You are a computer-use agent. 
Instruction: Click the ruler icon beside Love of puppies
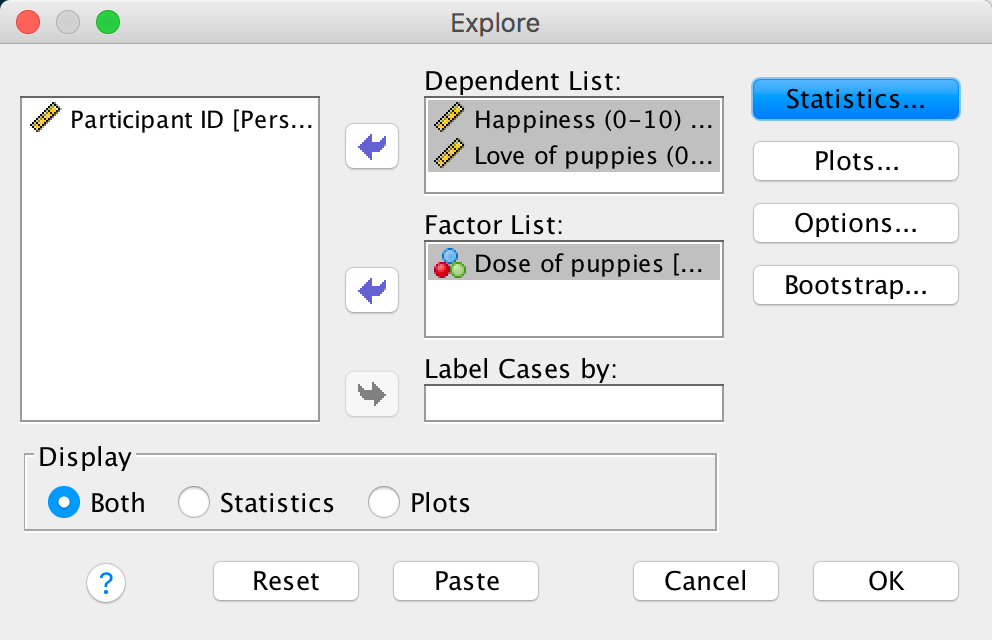click(450, 155)
